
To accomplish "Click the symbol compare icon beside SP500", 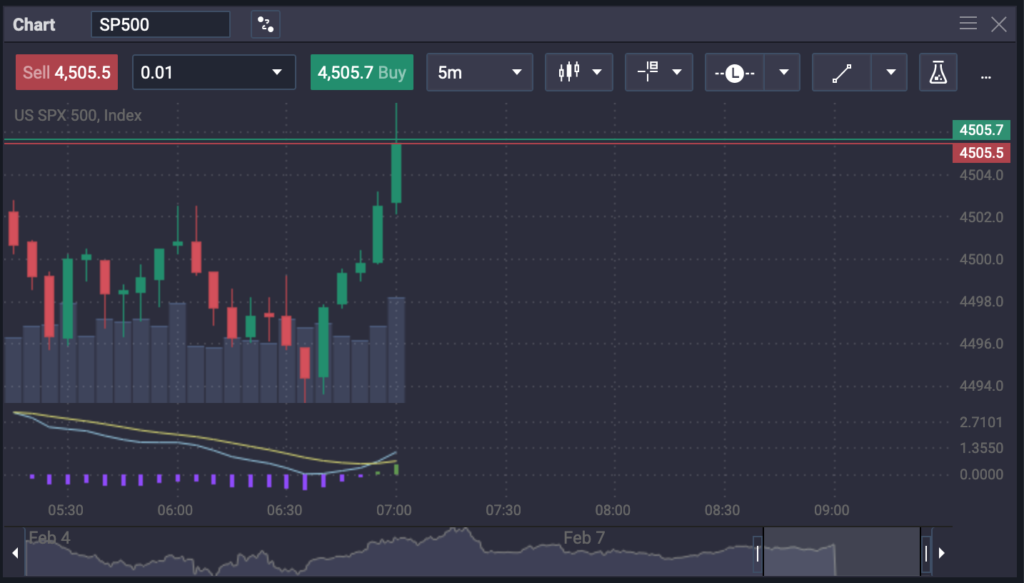I will tap(265, 23).
